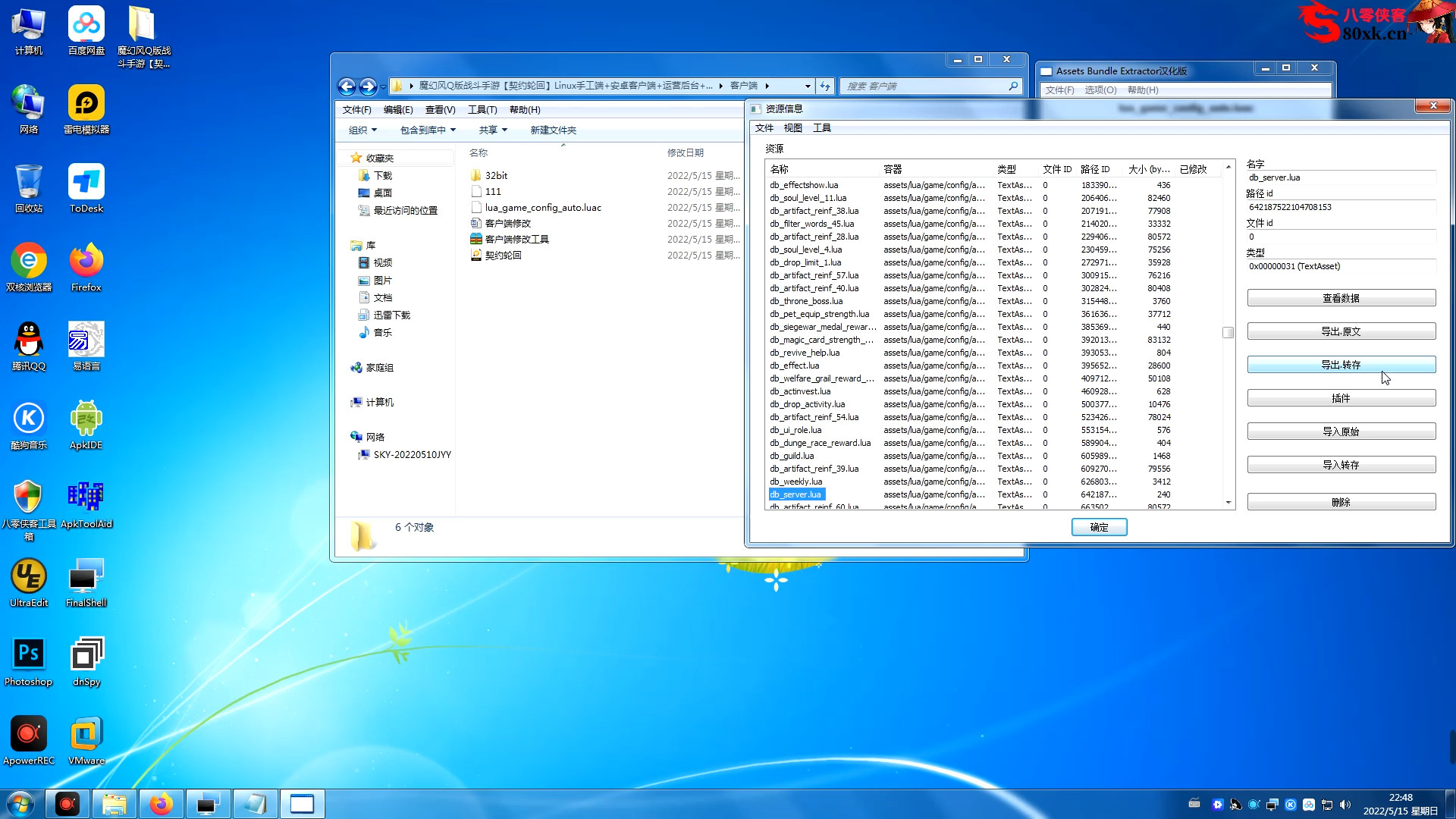Click the 导入转存 button
Screen dimensions: 1456x819
click(1341, 465)
